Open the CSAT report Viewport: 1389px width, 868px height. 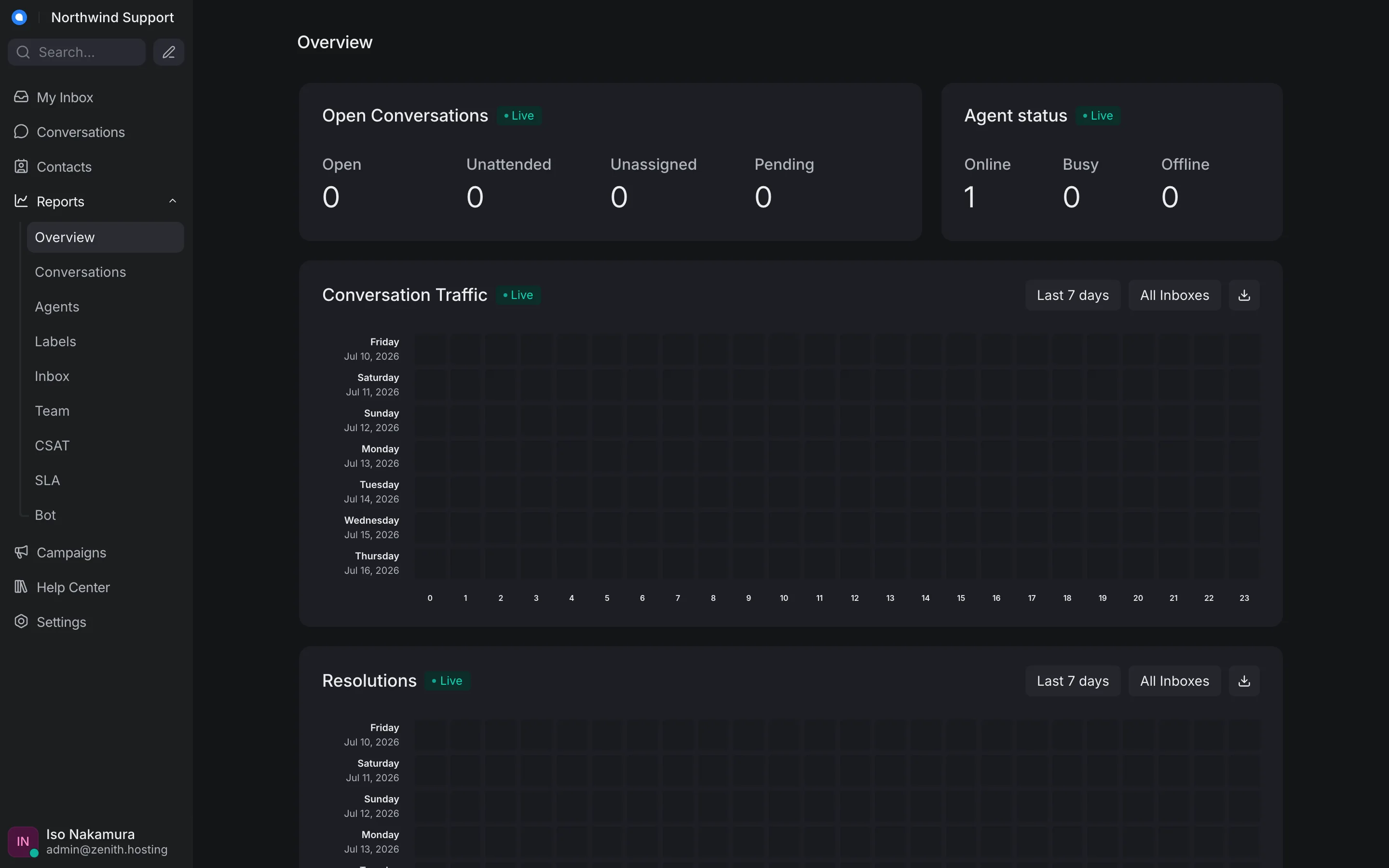tap(106, 446)
